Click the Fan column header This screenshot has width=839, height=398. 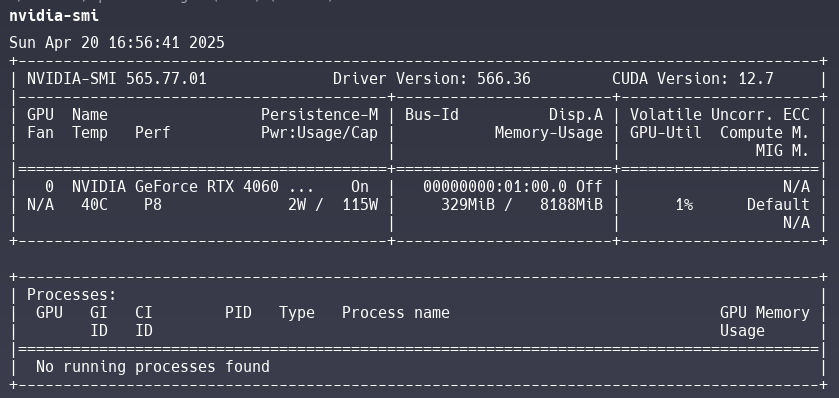[x=41, y=133]
